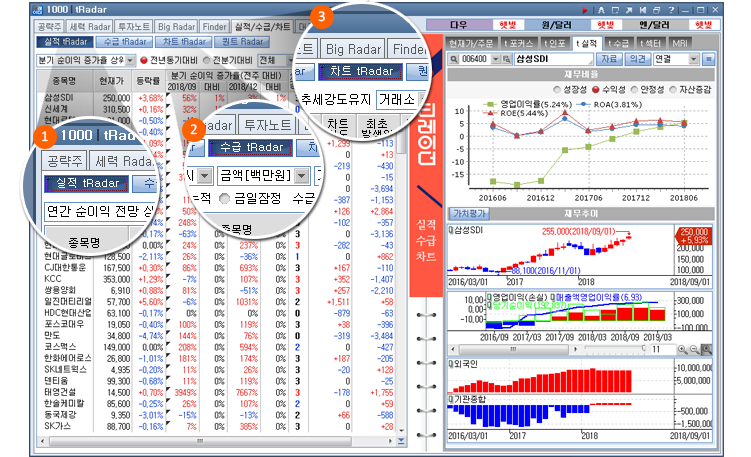The width and height of the screenshot is (751, 457).
Task: Jump to bottom of stock table
Action: pyautogui.click(x=401, y=441)
